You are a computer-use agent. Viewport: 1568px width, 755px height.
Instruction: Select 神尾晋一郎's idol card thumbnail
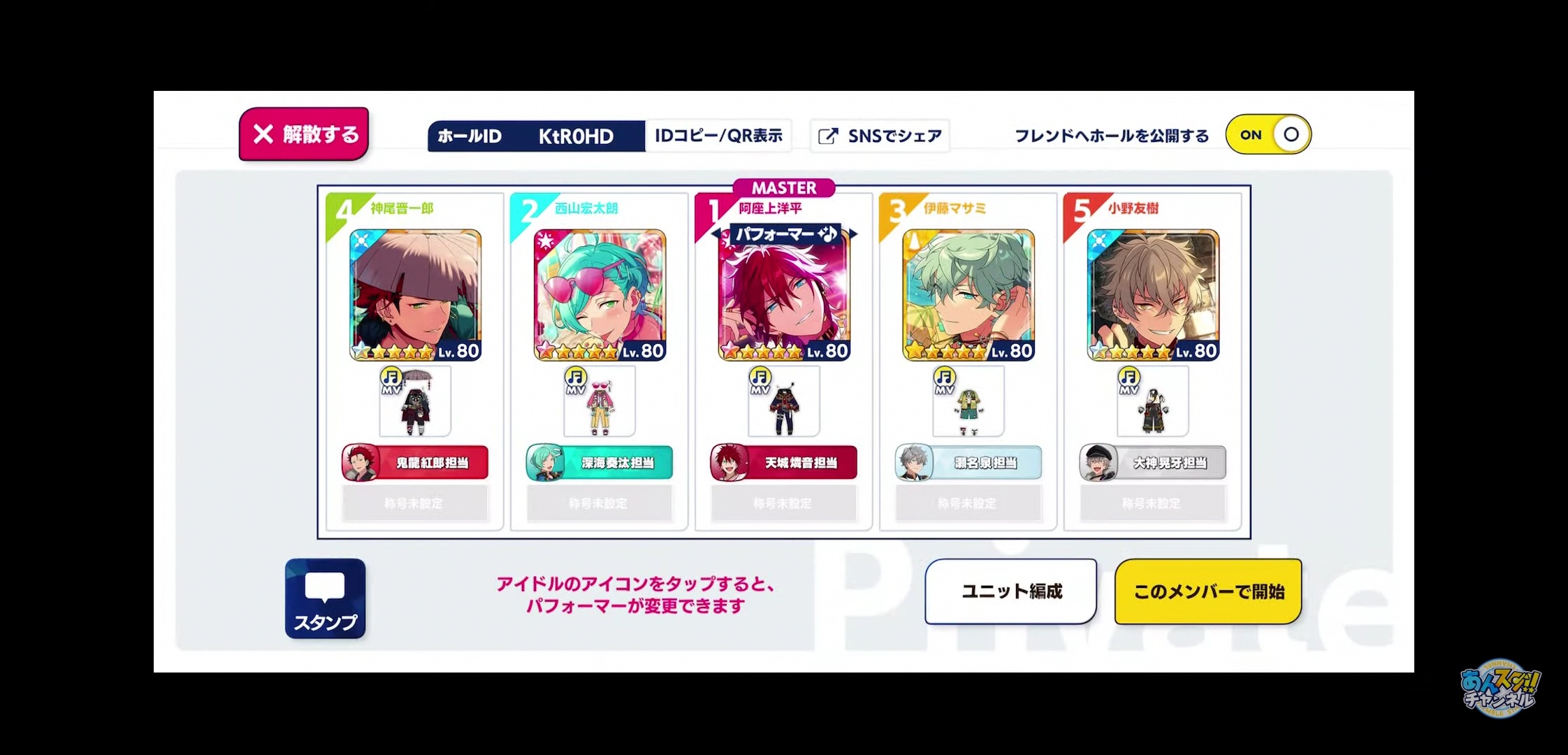[416, 295]
